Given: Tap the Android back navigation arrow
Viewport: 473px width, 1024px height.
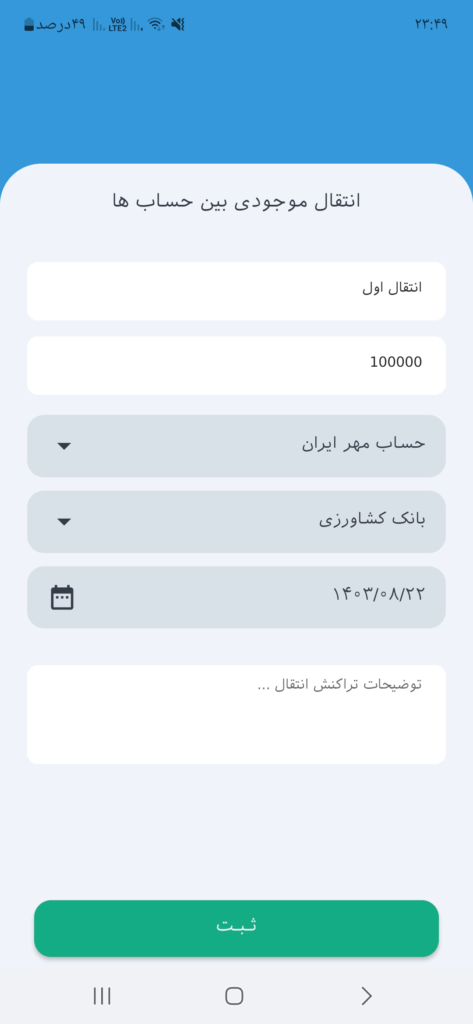Looking at the screenshot, I should (367, 996).
